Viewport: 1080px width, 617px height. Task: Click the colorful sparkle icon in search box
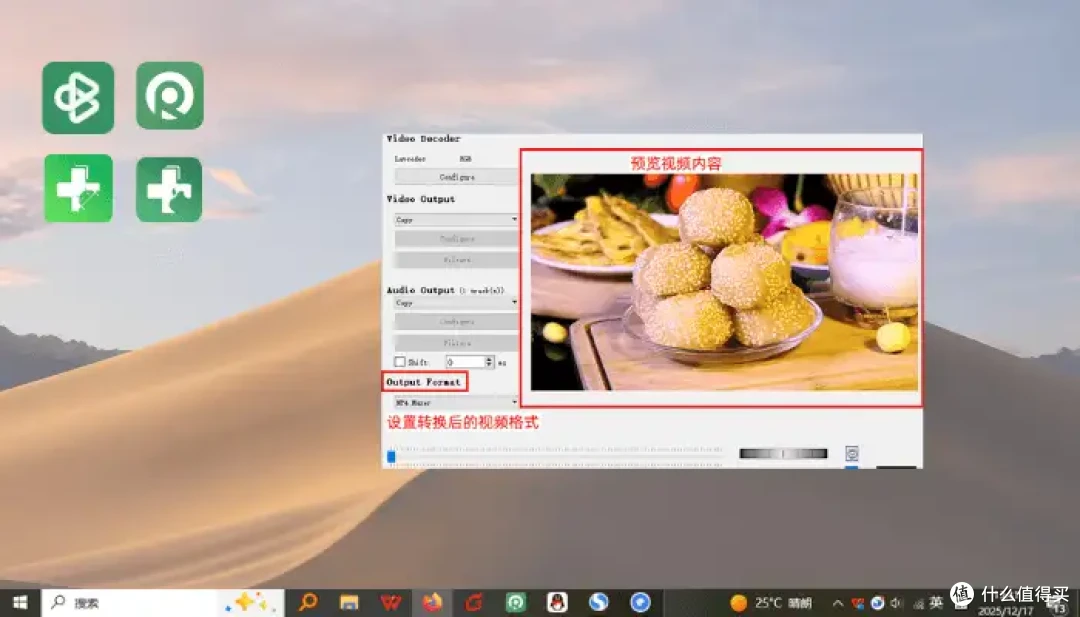251,603
